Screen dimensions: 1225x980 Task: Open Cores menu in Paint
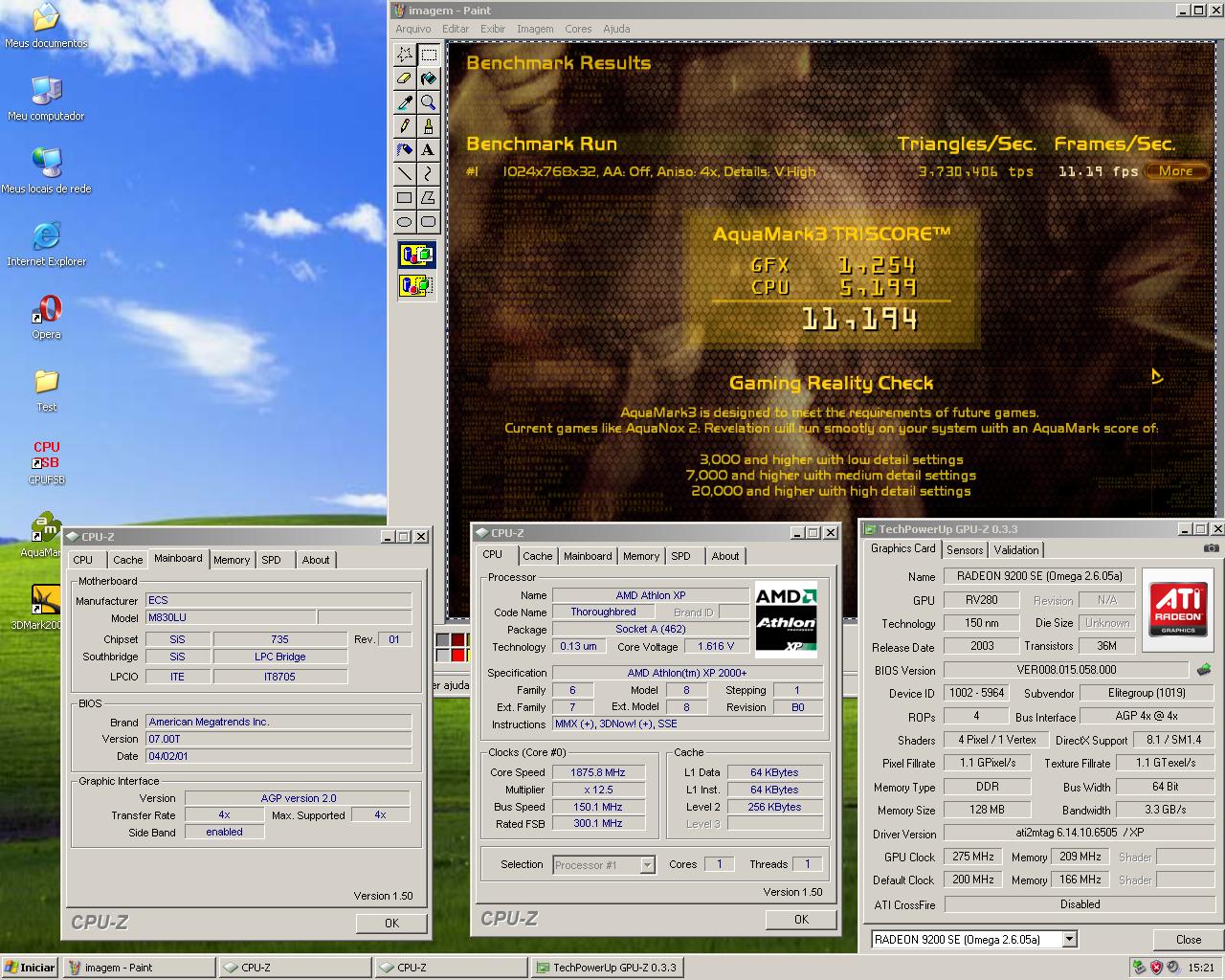pos(578,29)
